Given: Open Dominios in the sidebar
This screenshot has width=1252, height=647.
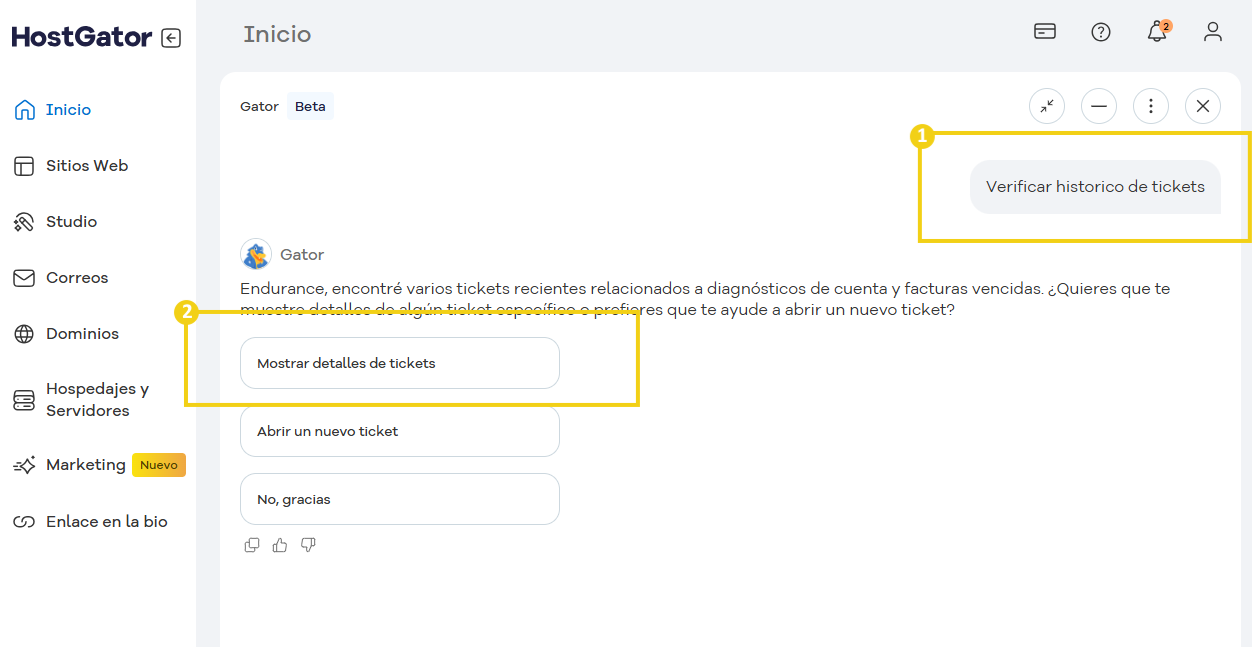Looking at the screenshot, I should [82, 334].
